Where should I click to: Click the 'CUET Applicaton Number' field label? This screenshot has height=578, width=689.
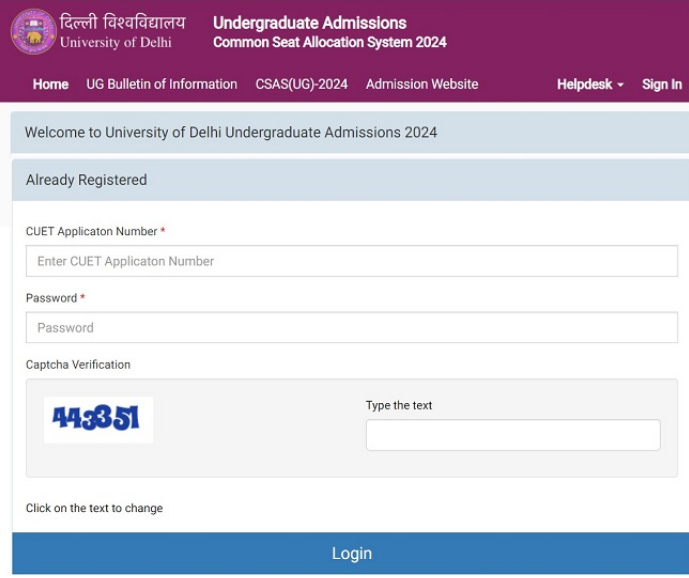(x=91, y=231)
